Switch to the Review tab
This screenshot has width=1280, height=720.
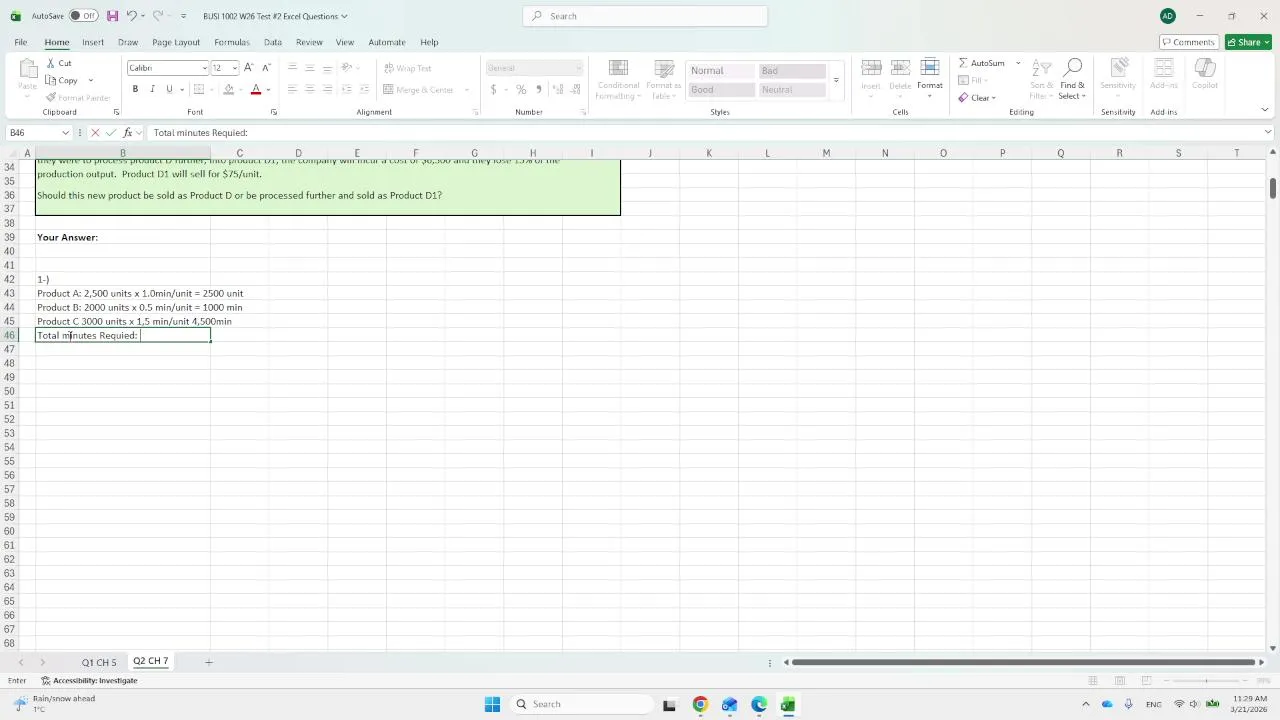tap(309, 42)
